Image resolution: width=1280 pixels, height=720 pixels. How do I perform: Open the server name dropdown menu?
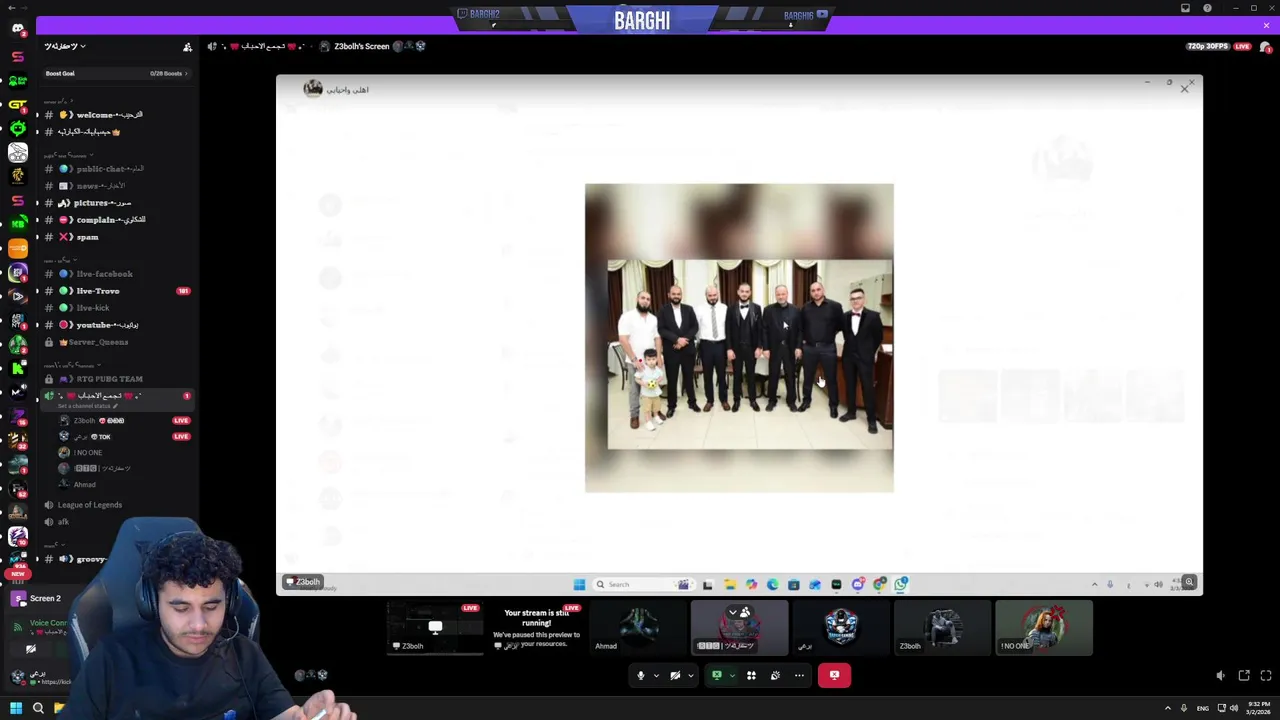(65, 47)
